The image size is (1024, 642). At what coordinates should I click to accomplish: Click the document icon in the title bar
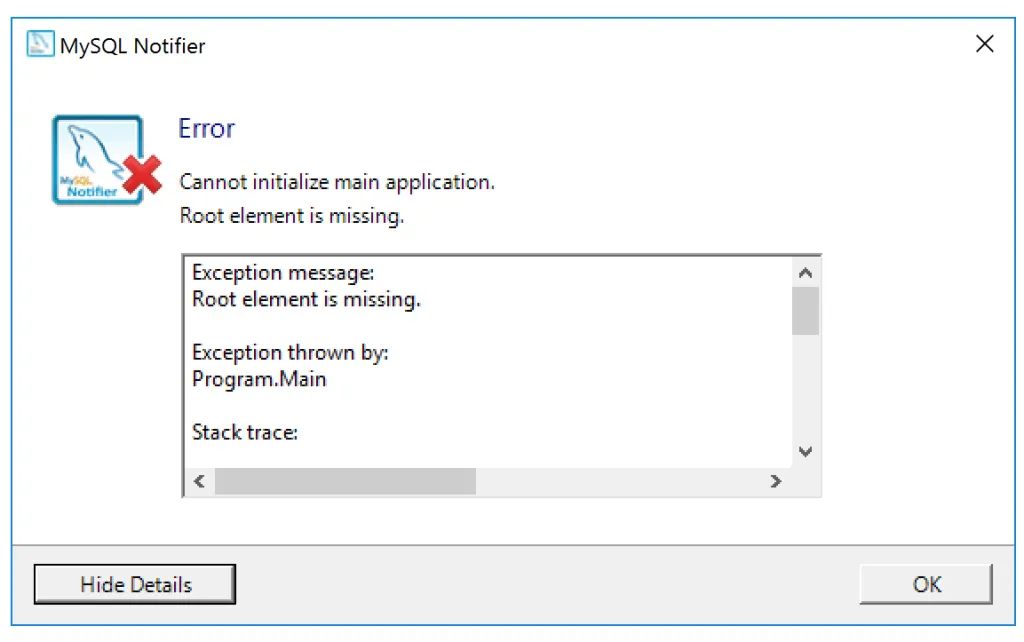point(40,45)
